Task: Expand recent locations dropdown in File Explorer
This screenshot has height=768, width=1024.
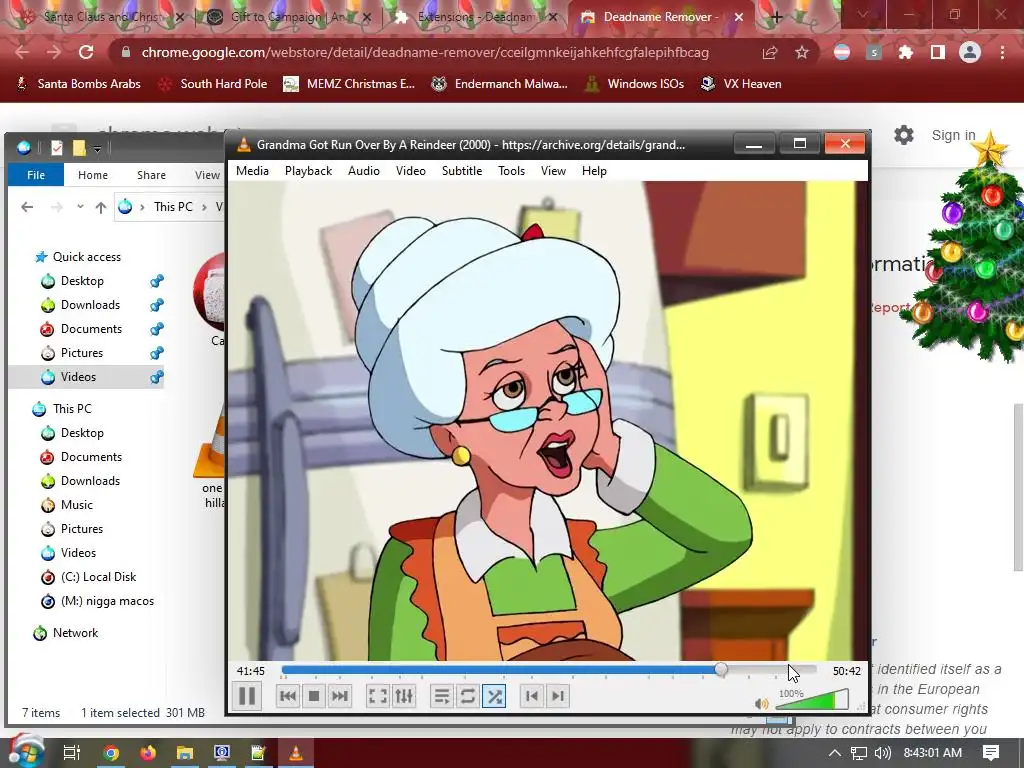Action: pos(80,207)
